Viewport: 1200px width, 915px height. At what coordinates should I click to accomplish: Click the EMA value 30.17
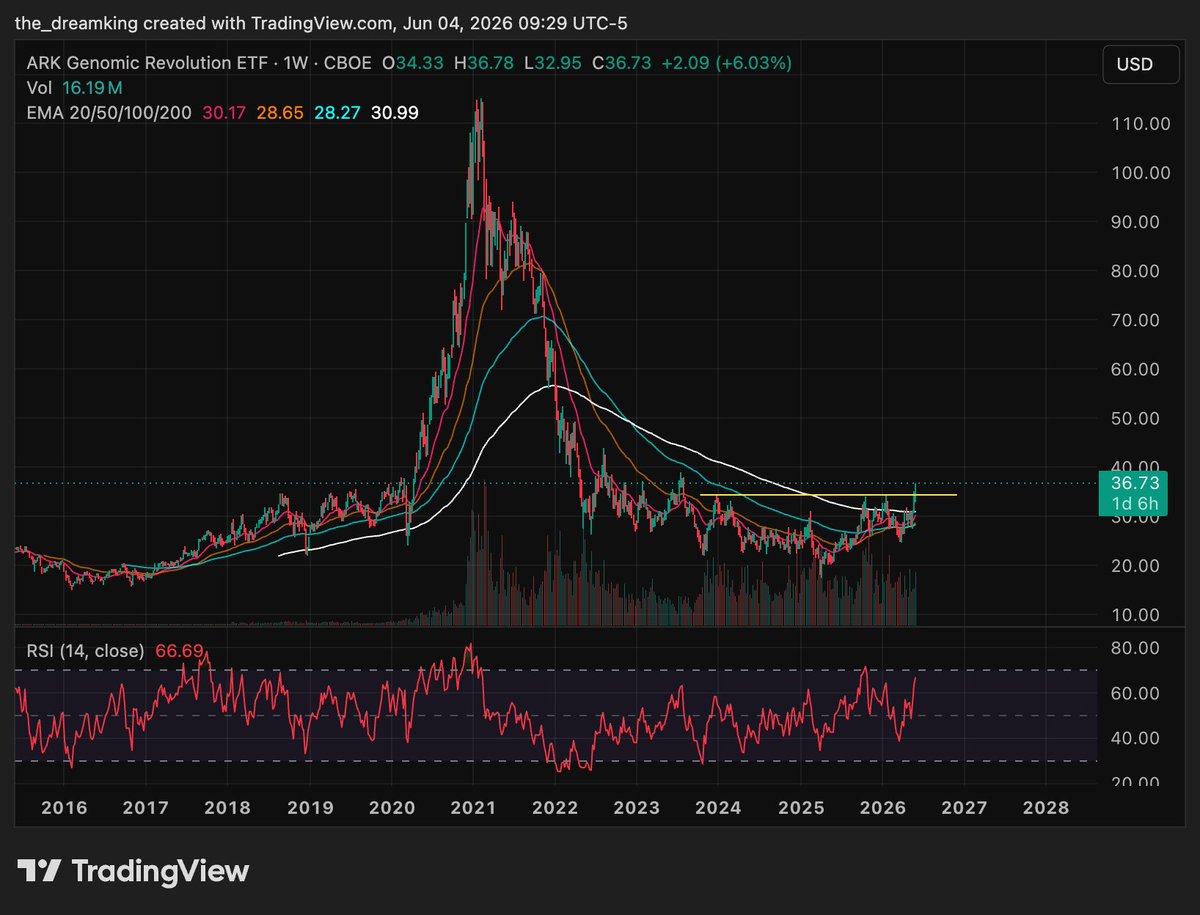pos(223,113)
